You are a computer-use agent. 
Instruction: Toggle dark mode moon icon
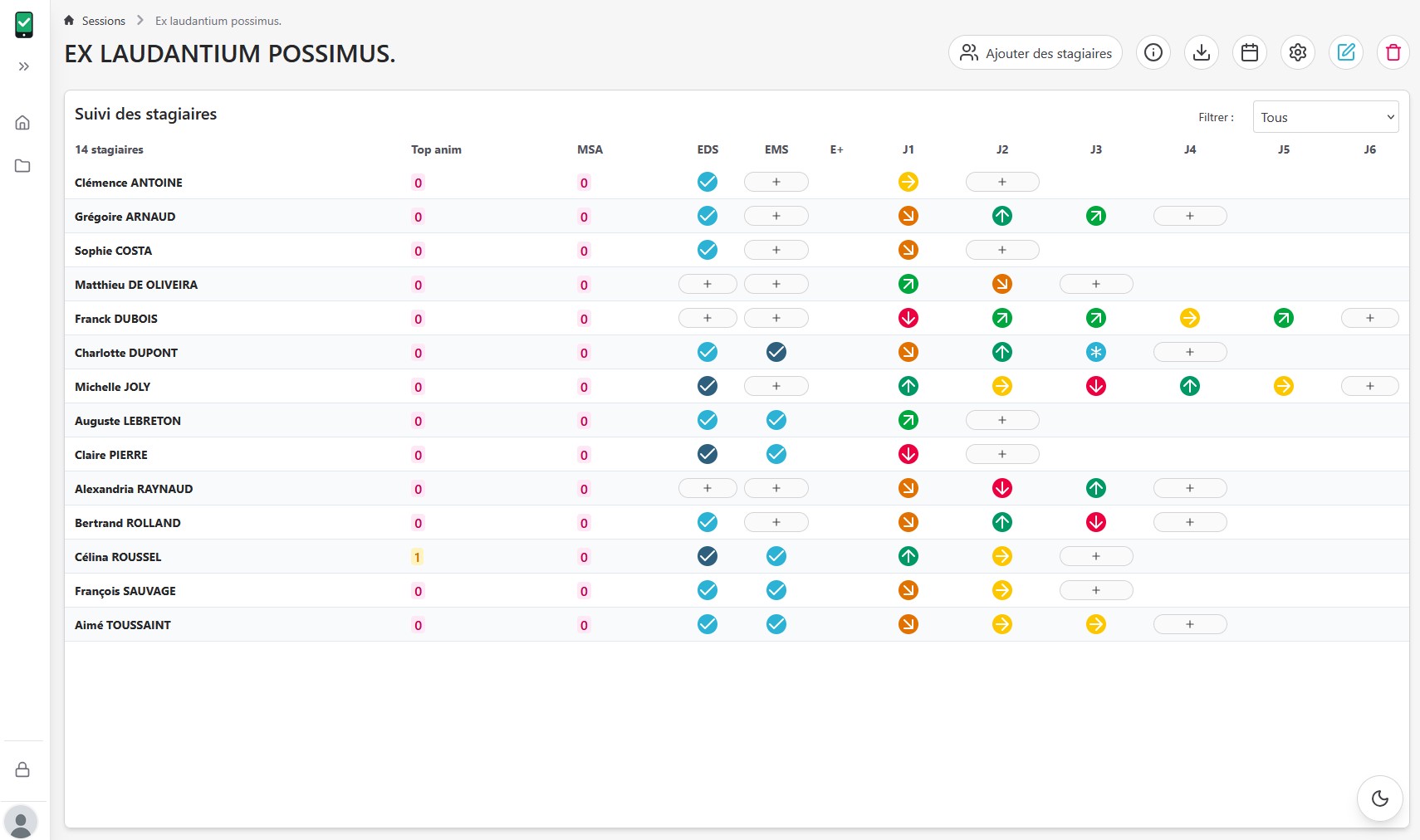click(x=1379, y=798)
